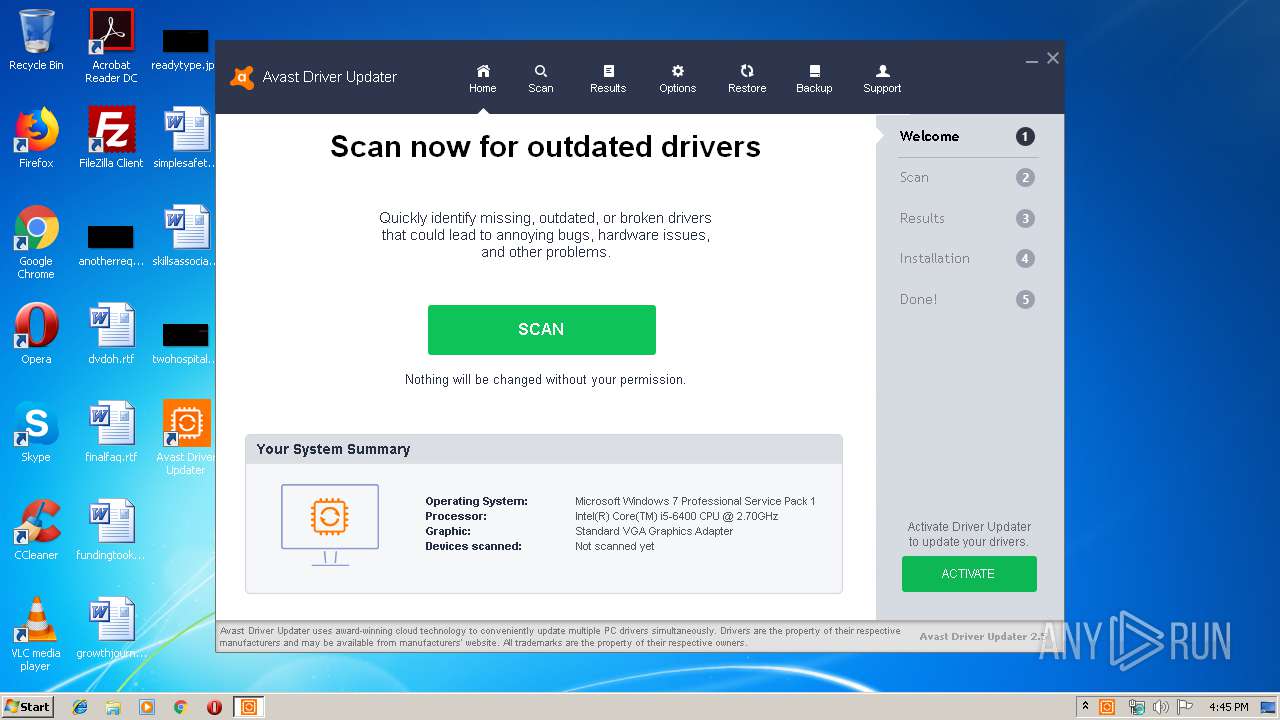Select the growthjourn document on desktop
1280x720 pixels.
click(x=111, y=628)
